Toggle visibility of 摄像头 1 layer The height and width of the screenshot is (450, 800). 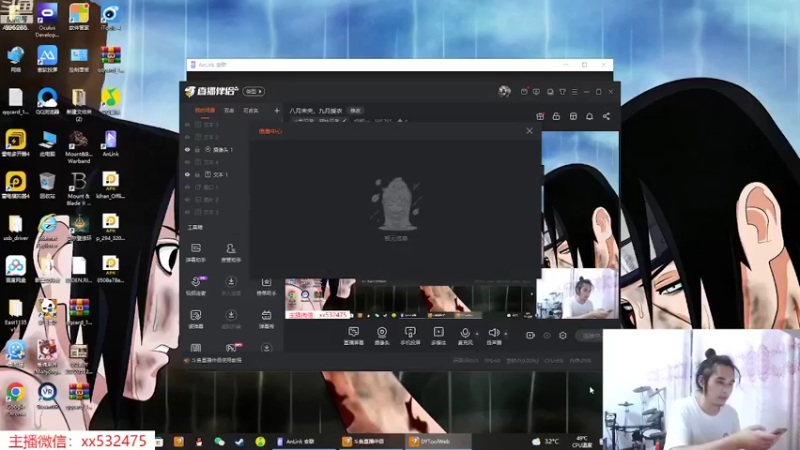(x=187, y=149)
